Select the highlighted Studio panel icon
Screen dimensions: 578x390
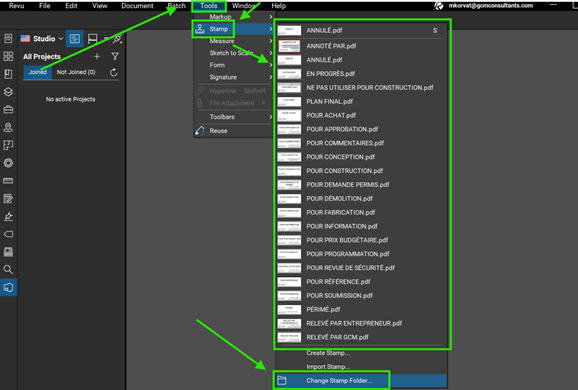tap(8, 287)
